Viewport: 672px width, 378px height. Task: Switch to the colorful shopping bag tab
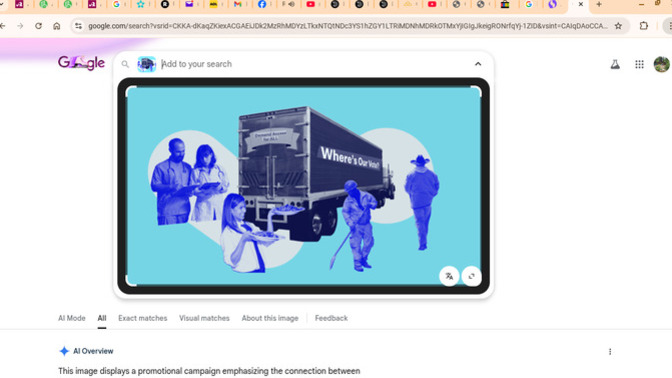(505, 4)
